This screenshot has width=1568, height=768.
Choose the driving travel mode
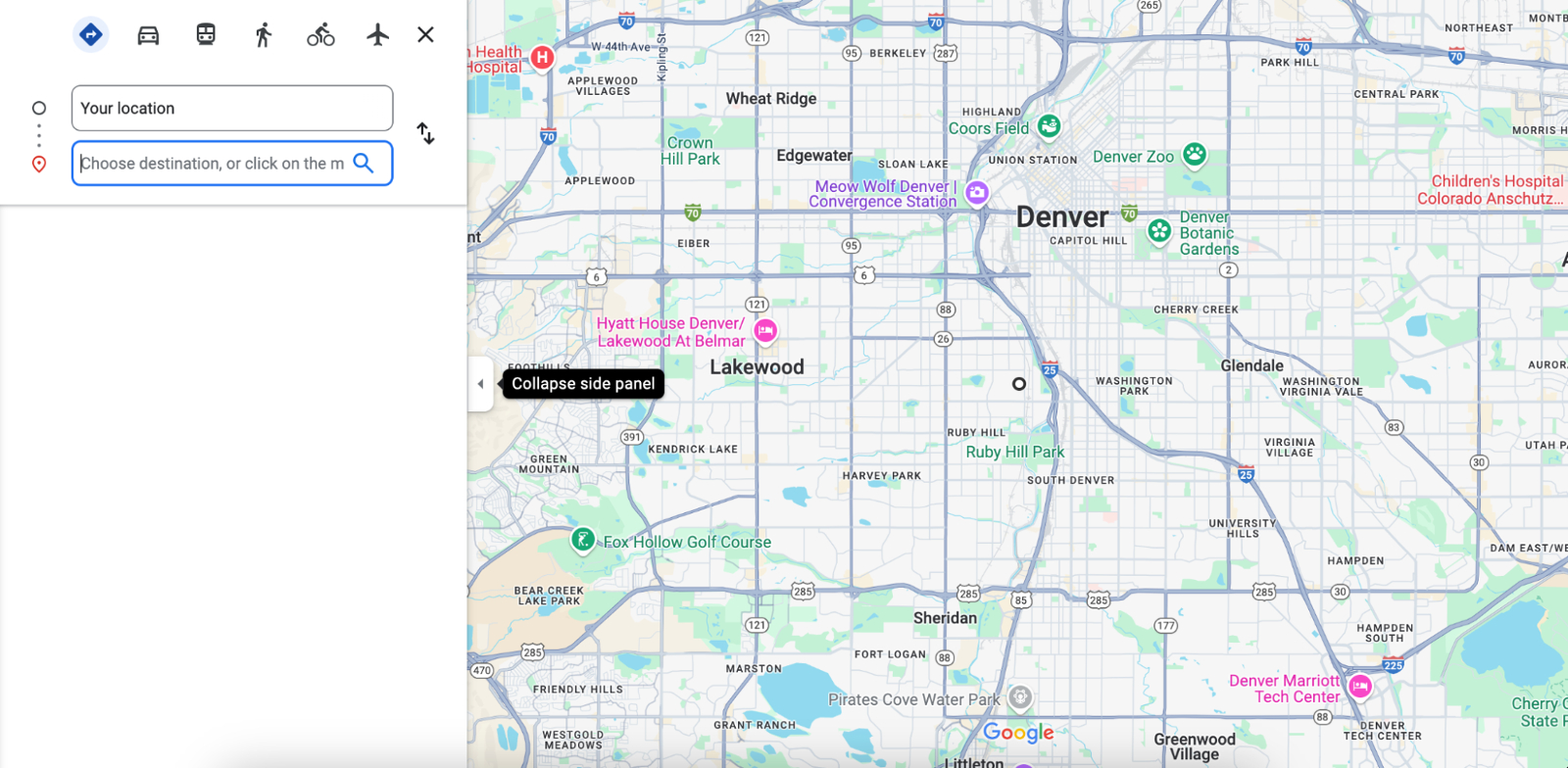coord(148,35)
